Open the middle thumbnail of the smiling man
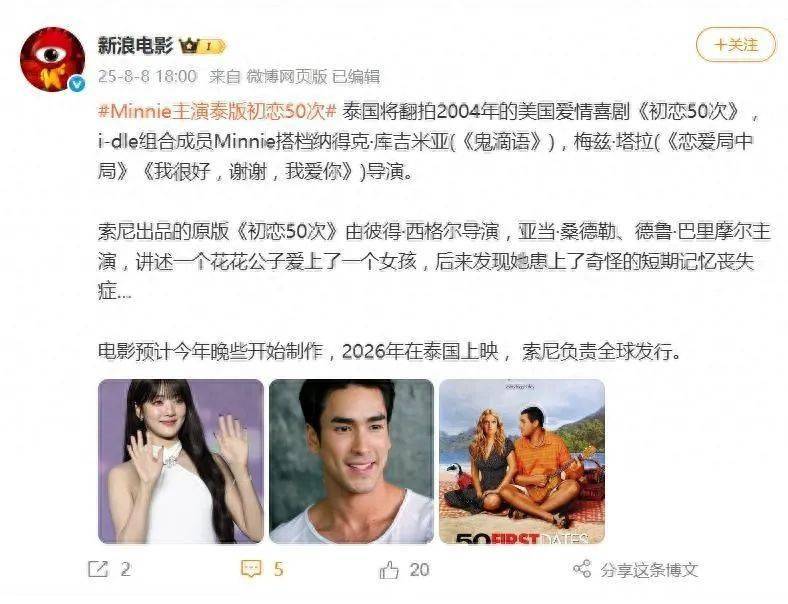The height and width of the screenshot is (604, 788). [x=351, y=461]
